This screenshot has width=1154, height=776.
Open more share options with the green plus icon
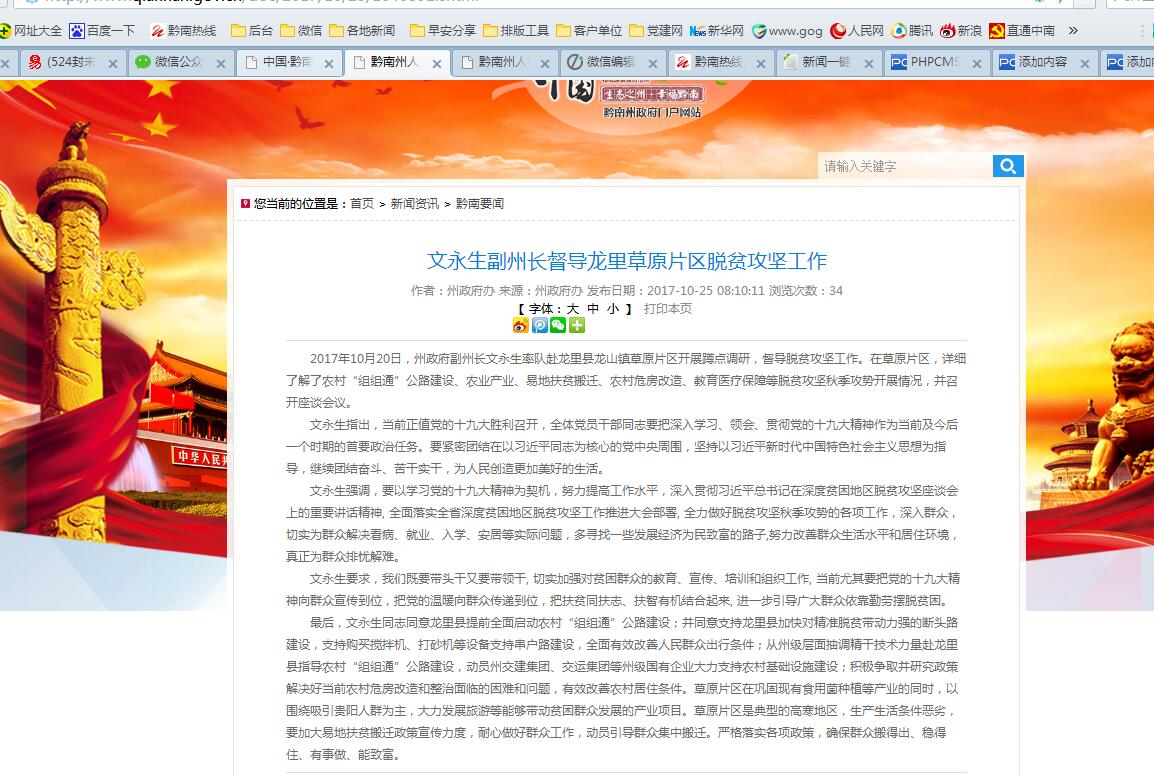(577, 325)
